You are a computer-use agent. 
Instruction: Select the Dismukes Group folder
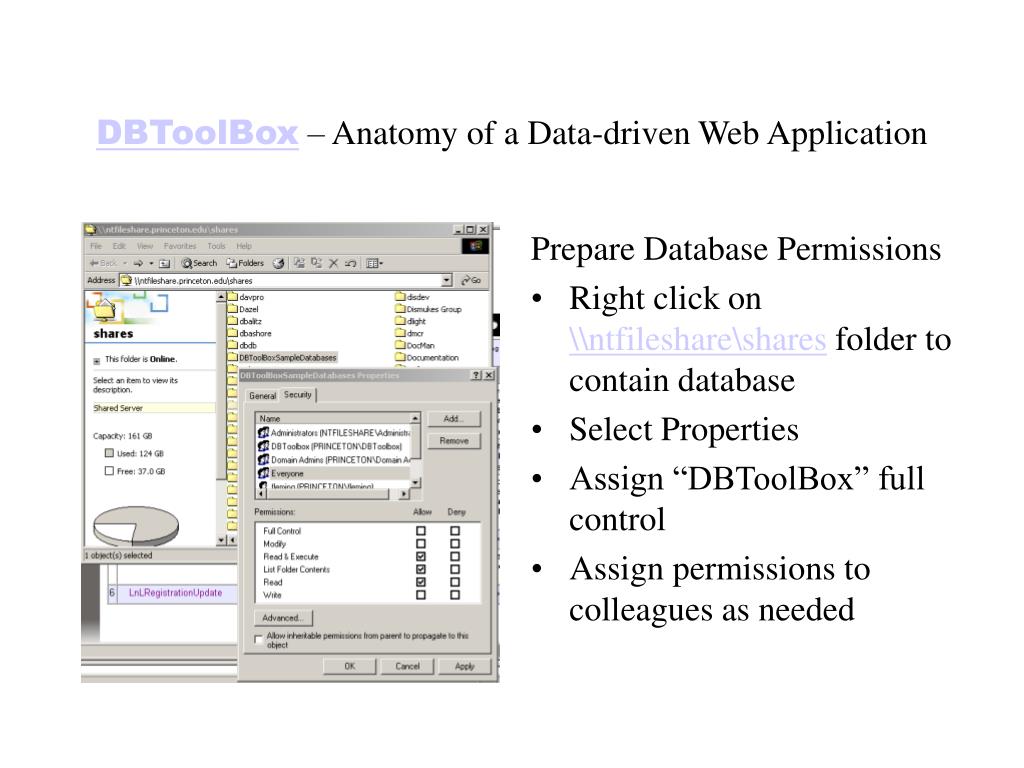coord(428,310)
